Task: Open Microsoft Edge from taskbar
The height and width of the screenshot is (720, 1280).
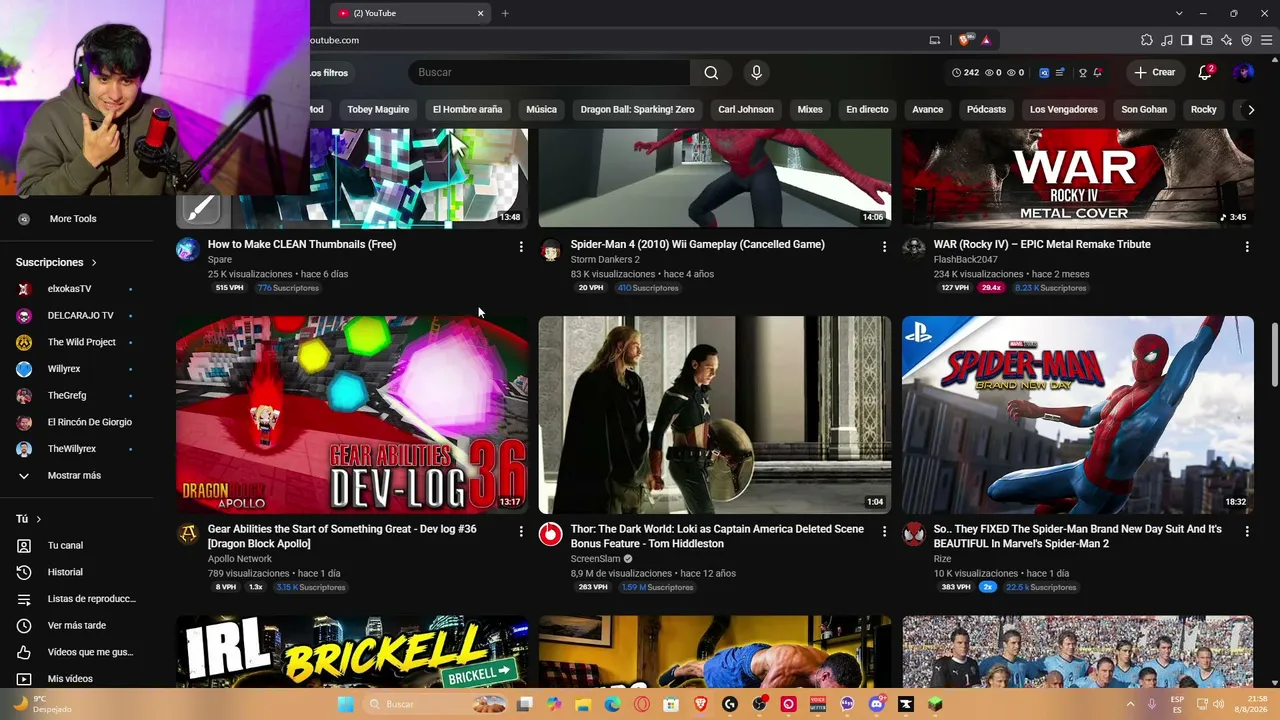Action: click(x=612, y=704)
